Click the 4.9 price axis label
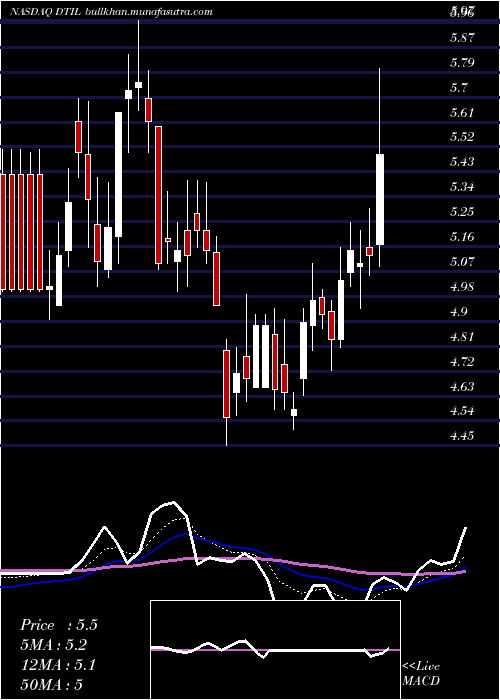Image resolution: width=500 pixels, height=700 pixels. [x=459, y=312]
